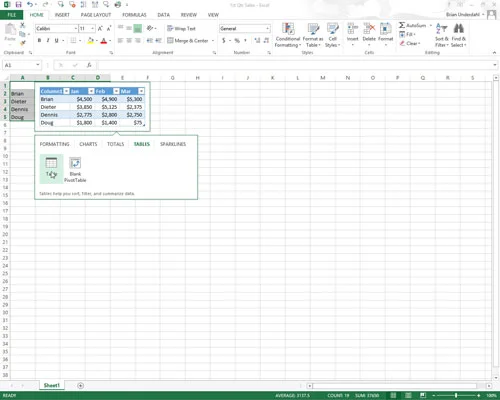Toggle Wrap Text on
This screenshot has width=500, height=400.
181,29
